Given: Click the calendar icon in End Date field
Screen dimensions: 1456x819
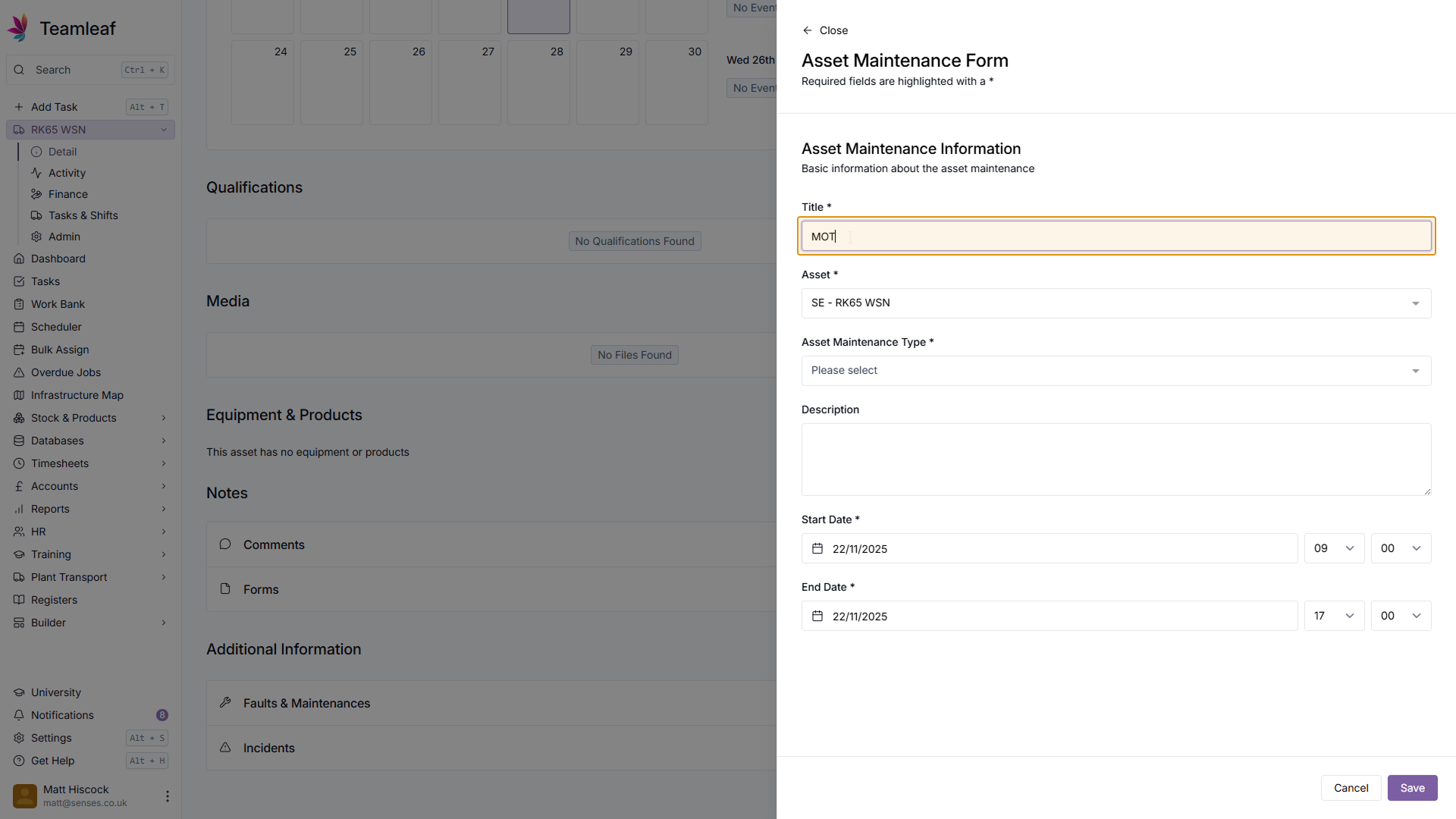Looking at the screenshot, I should pyautogui.click(x=817, y=616).
